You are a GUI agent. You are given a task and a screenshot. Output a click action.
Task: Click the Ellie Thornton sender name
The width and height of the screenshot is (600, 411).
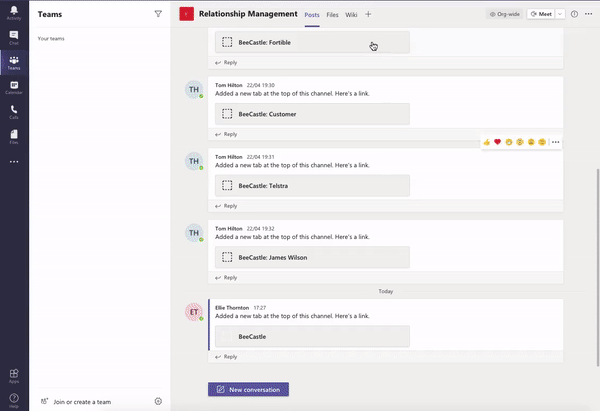pyautogui.click(x=232, y=308)
